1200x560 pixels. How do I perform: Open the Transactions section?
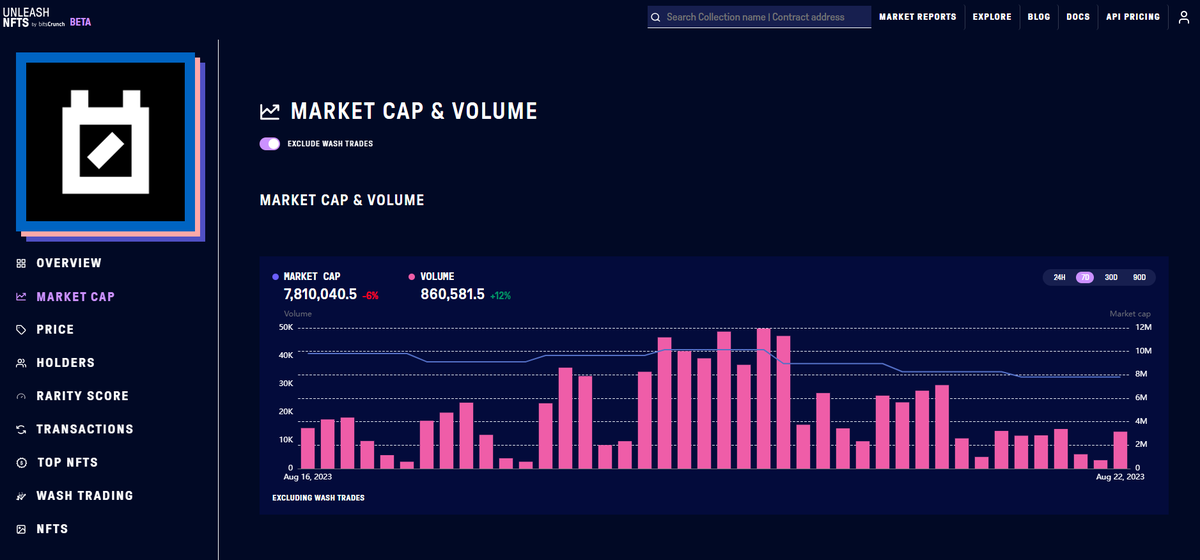click(85, 430)
